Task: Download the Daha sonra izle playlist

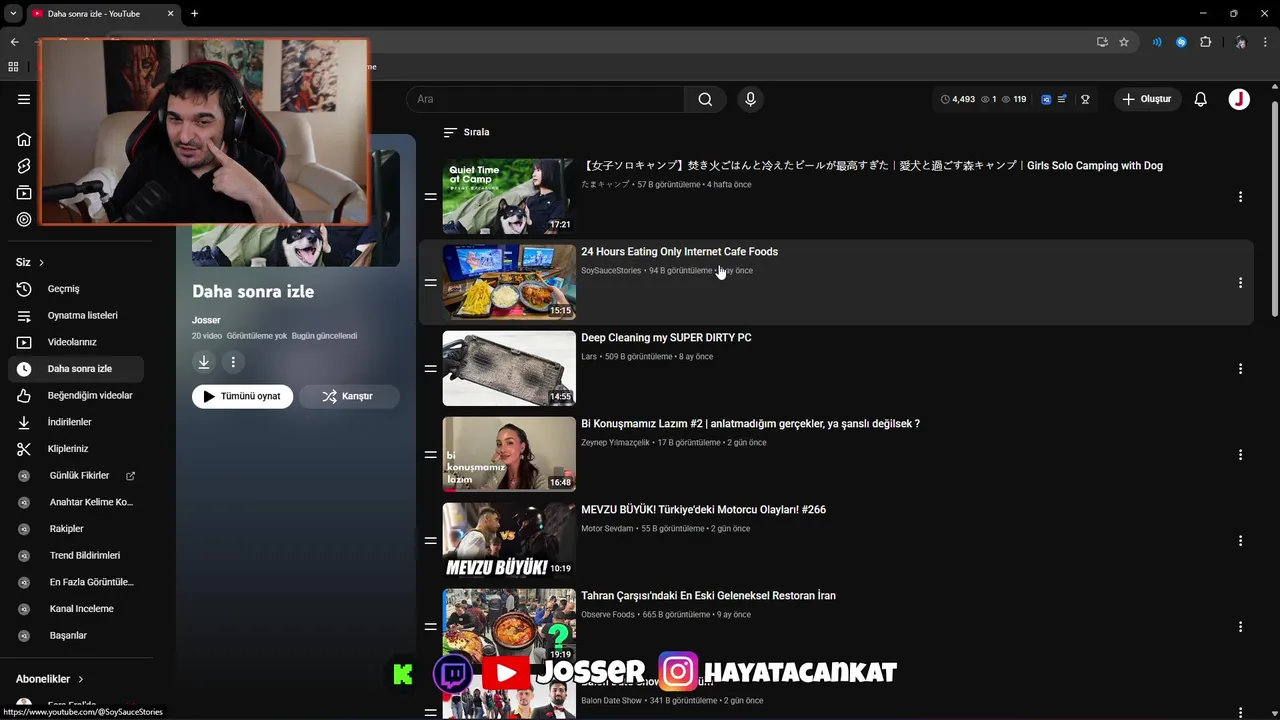Action: tap(204, 362)
